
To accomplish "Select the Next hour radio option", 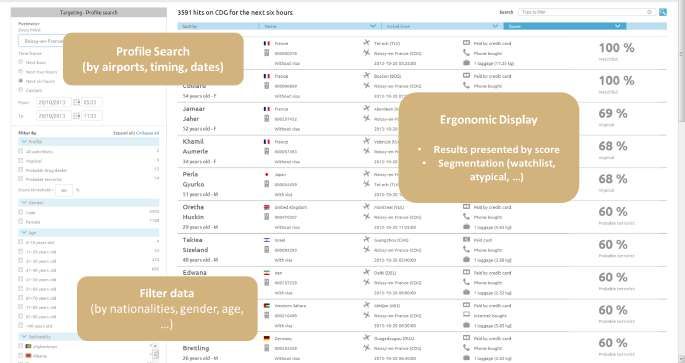I will 21,62.
